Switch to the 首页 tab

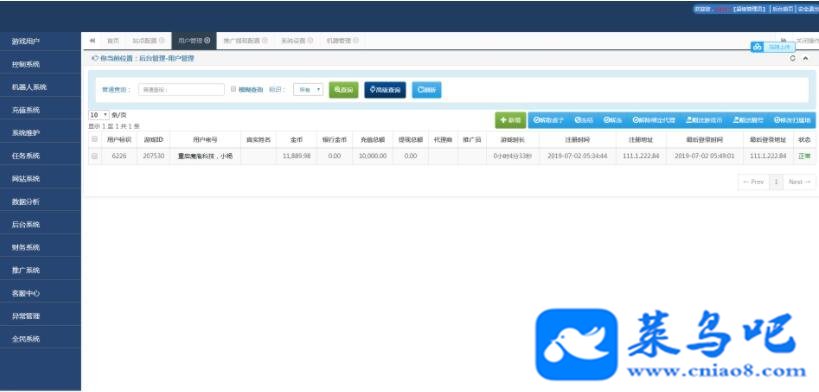[x=113, y=40]
